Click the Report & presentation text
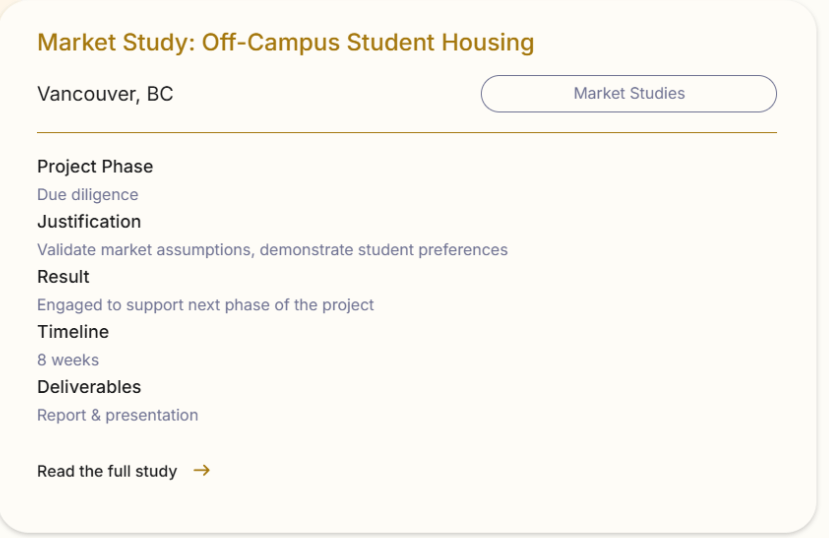Viewport: 829px width, 538px height. click(x=117, y=415)
